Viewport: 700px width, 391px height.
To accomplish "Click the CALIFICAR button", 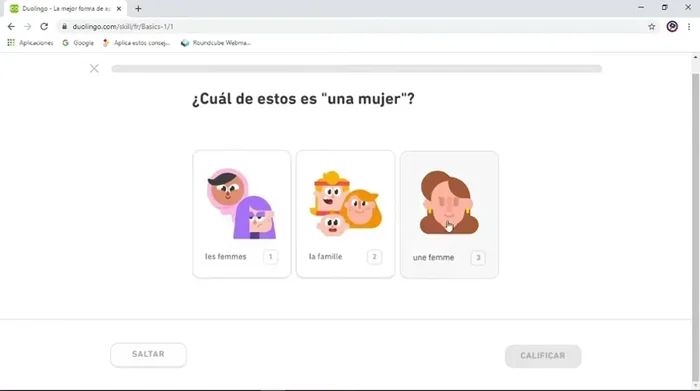I will tap(543, 356).
